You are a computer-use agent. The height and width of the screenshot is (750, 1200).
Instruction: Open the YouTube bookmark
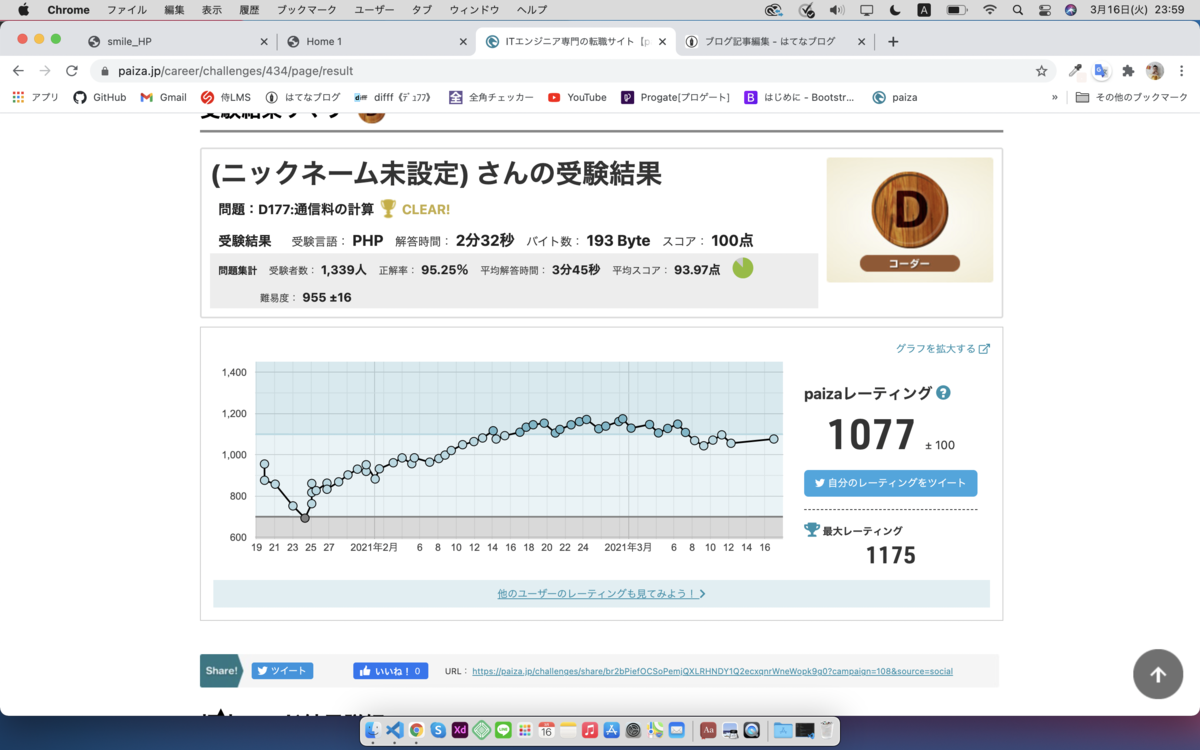coord(577,97)
